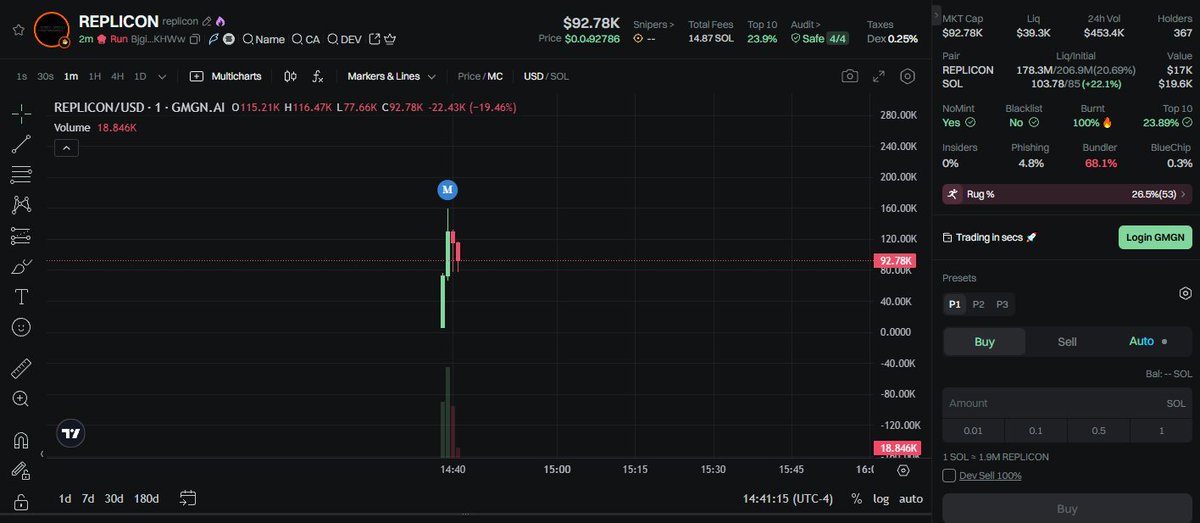Toggle lock all drawing tools
The height and width of the screenshot is (523, 1200).
[x=21, y=502]
